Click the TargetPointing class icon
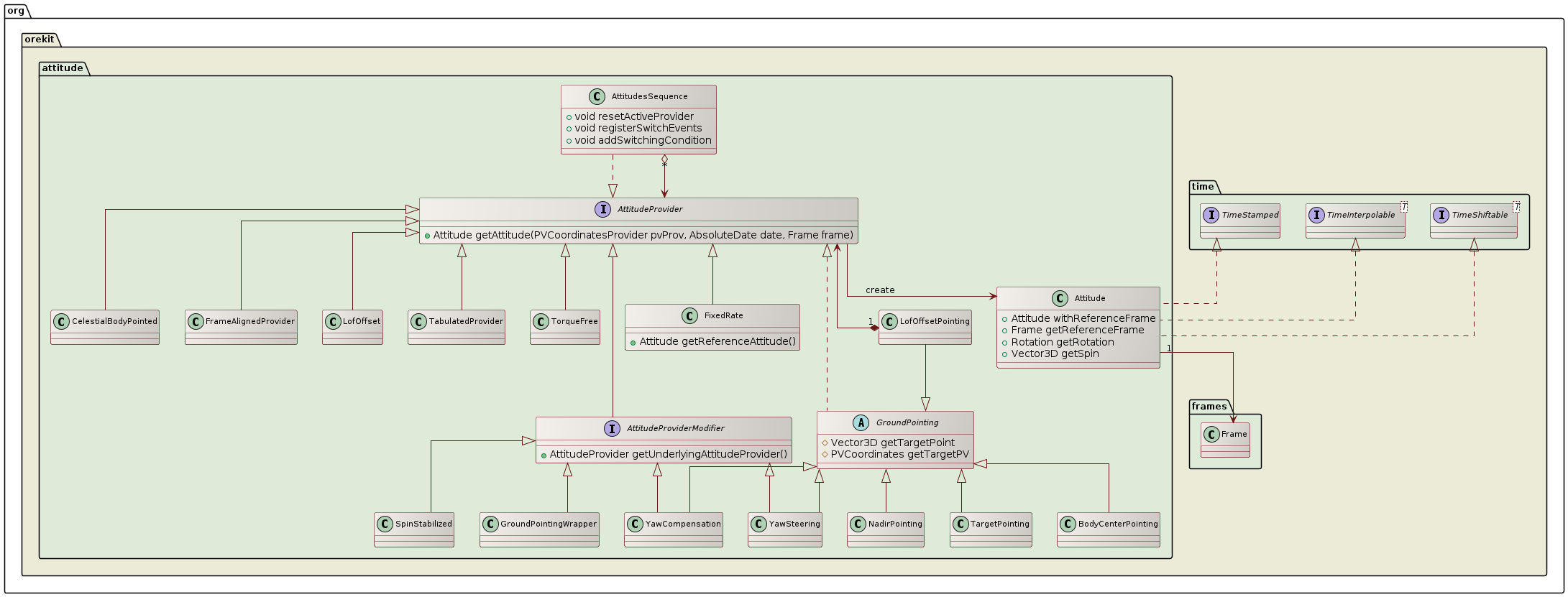The height and width of the screenshot is (597, 1568). pos(961,524)
